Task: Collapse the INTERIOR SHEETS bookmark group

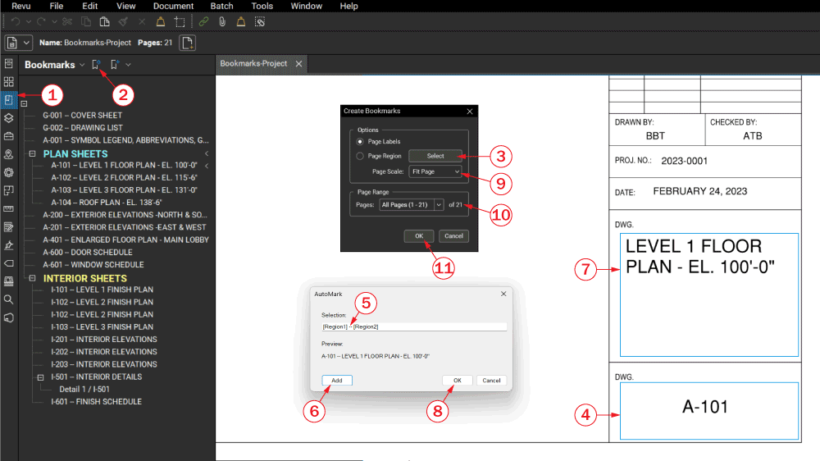Action: (x=32, y=278)
